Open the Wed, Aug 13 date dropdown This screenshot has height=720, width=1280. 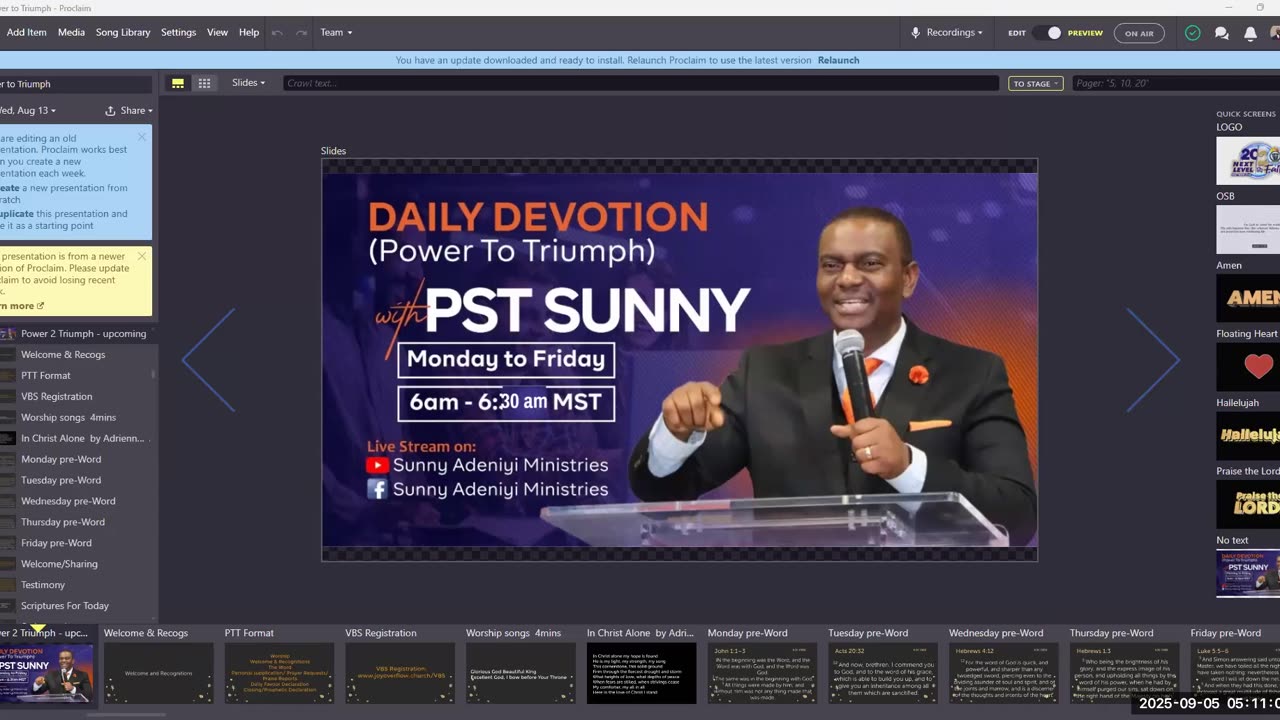click(x=28, y=111)
